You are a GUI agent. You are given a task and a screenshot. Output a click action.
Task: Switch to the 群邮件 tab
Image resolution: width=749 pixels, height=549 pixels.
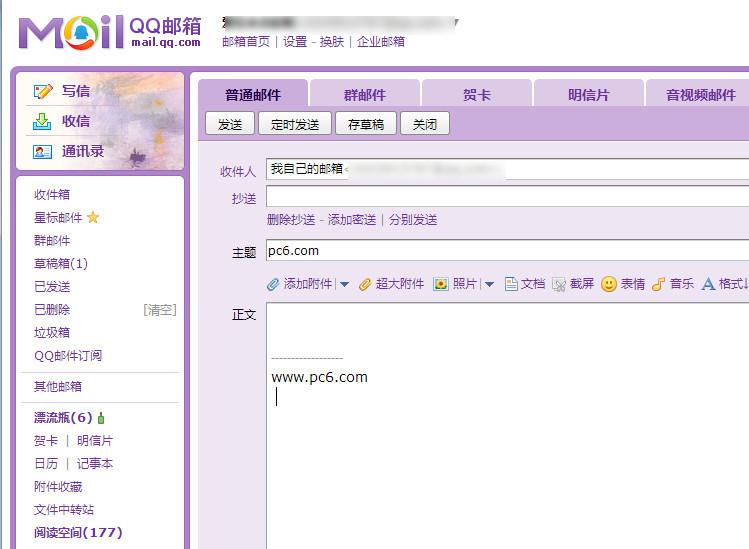(365, 93)
